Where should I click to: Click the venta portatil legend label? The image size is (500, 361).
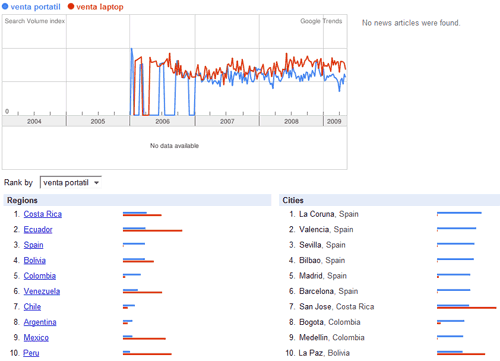(35, 7)
